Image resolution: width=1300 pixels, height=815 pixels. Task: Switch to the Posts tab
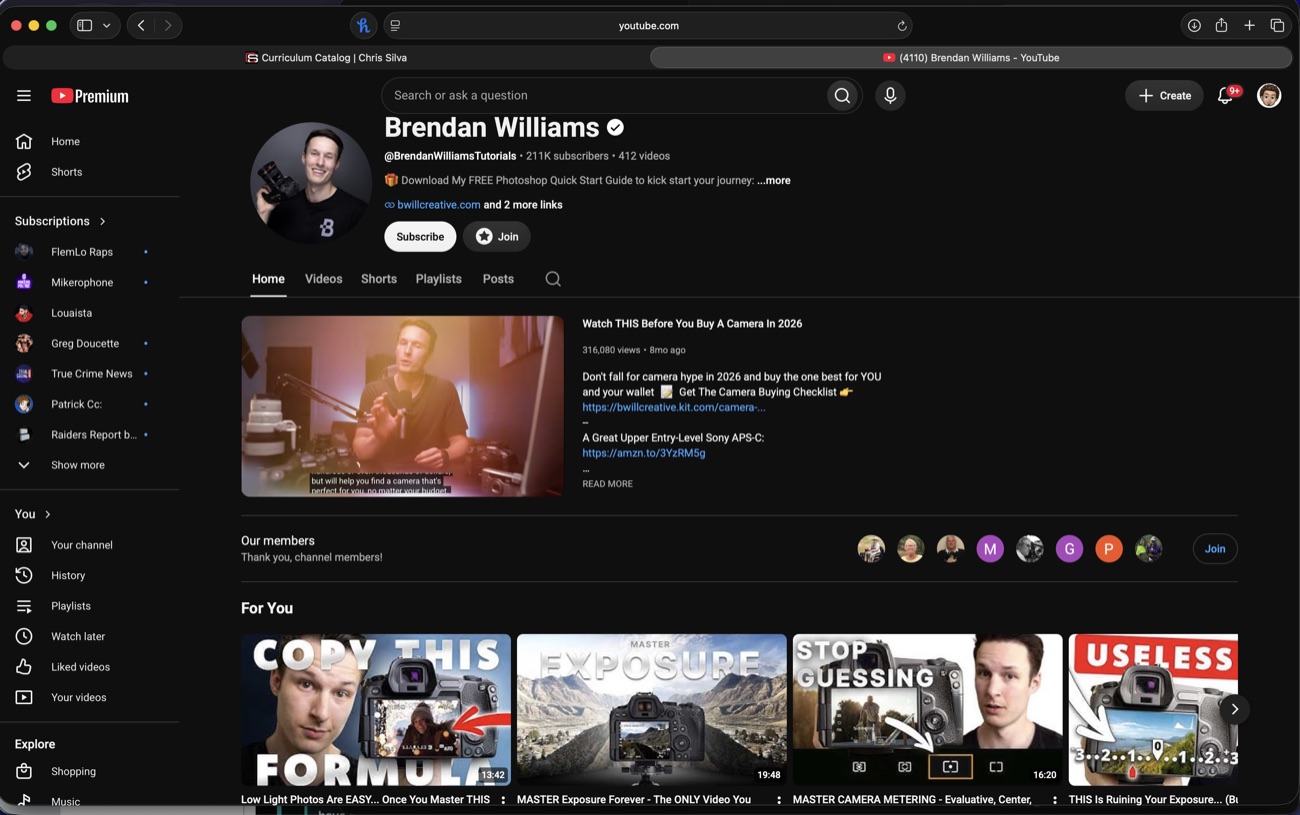point(498,279)
